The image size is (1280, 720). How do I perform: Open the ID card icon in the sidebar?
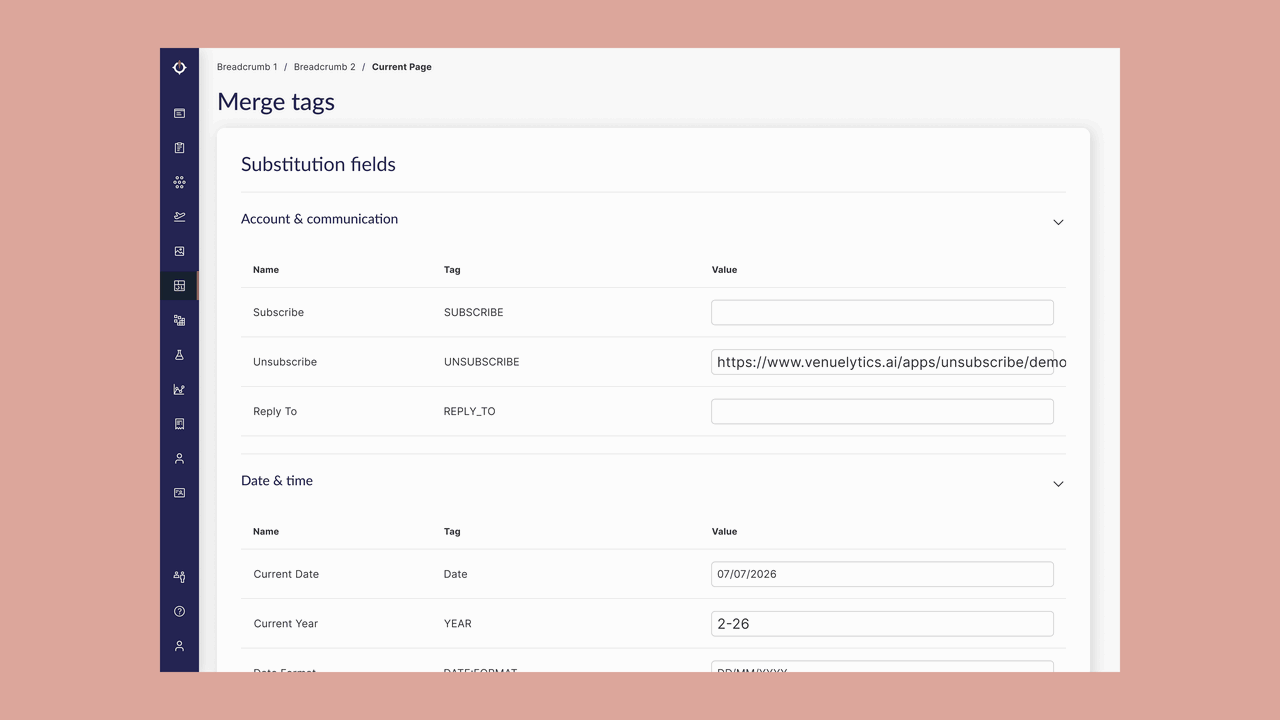[179, 493]
